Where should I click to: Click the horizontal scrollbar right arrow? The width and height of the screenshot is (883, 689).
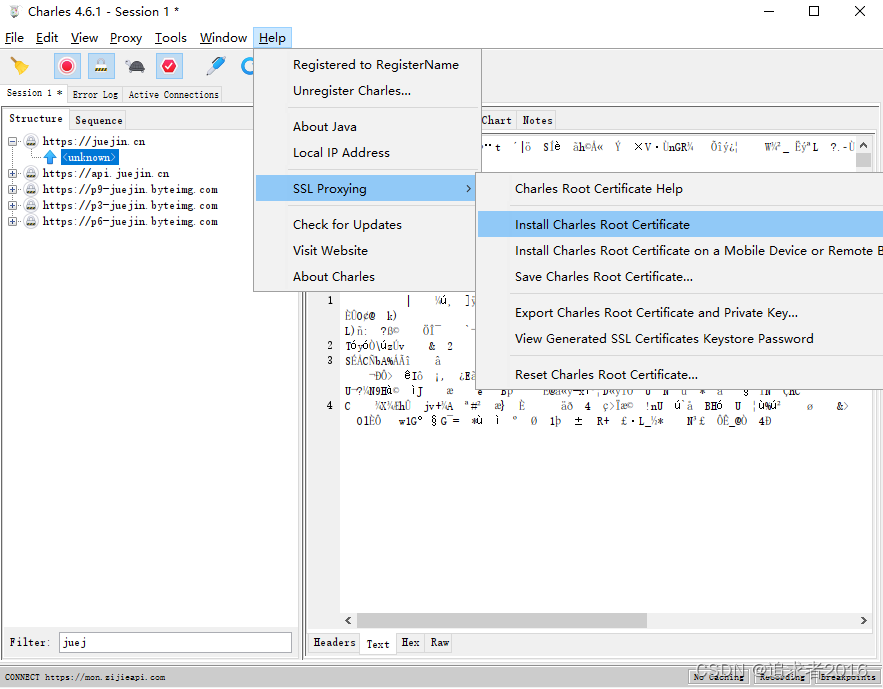point(863,620)
